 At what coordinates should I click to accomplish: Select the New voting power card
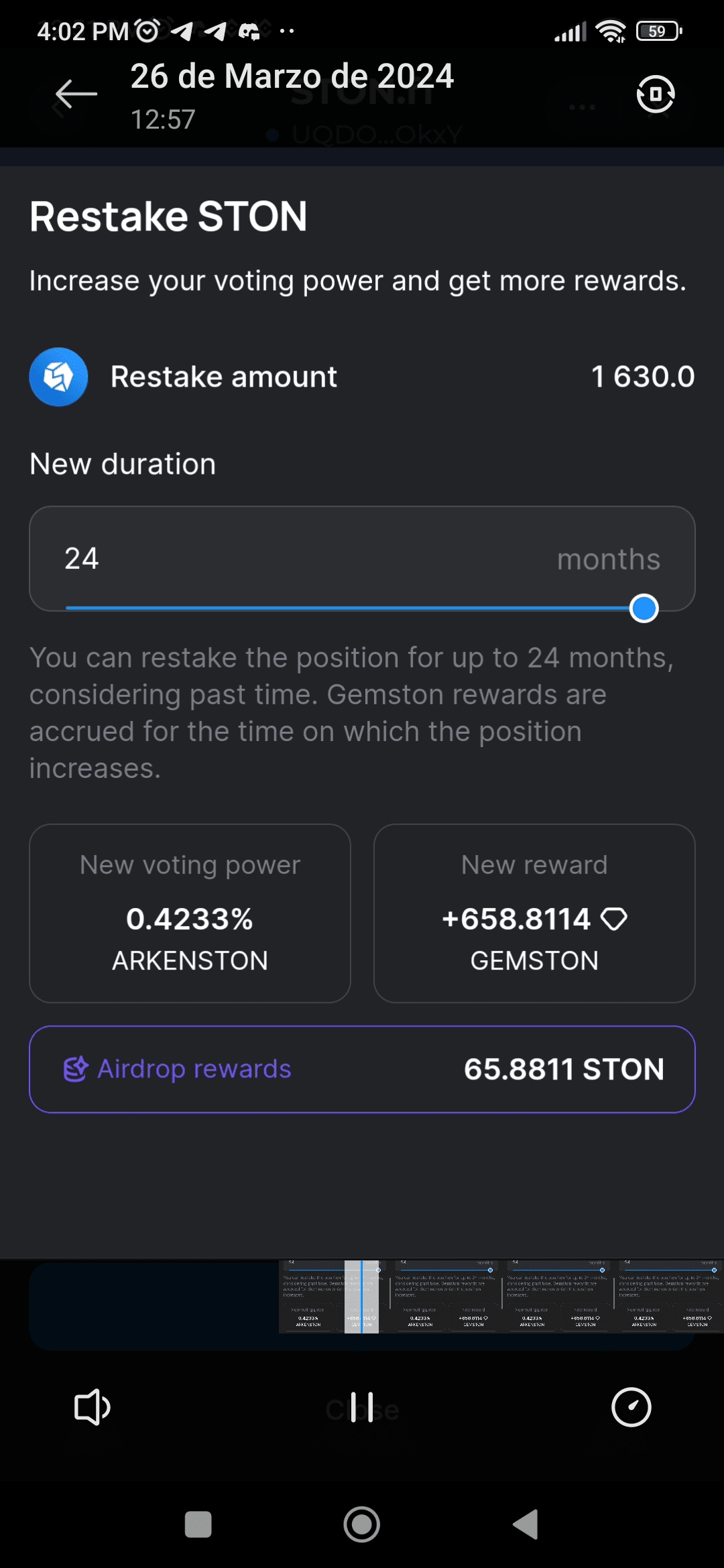pyautogui.click(x=190, y=913)
